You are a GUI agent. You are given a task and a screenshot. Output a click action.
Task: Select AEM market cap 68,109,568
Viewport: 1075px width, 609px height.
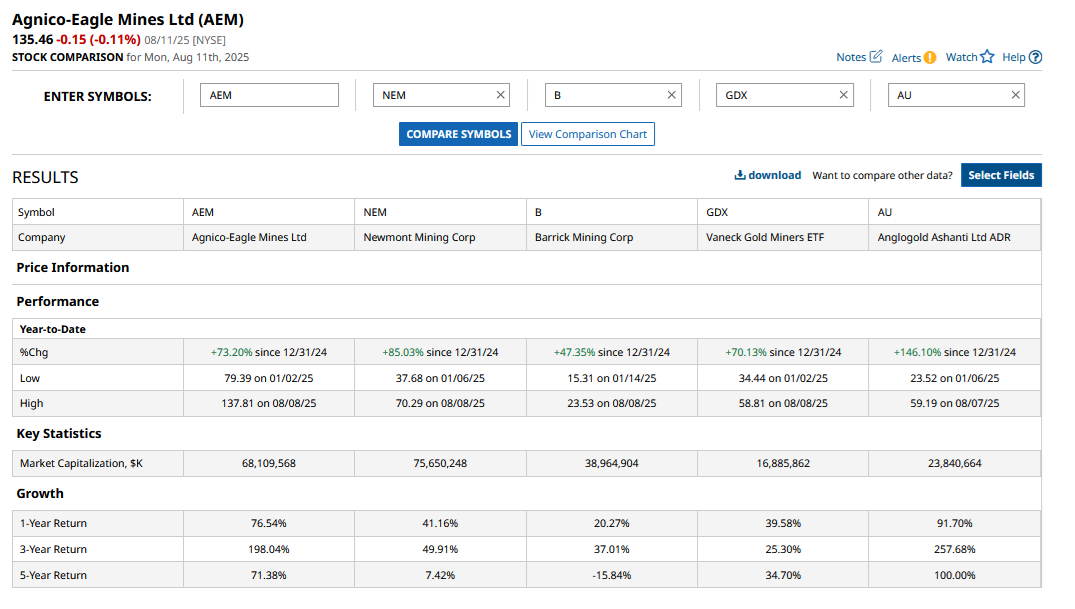point(269,464)
